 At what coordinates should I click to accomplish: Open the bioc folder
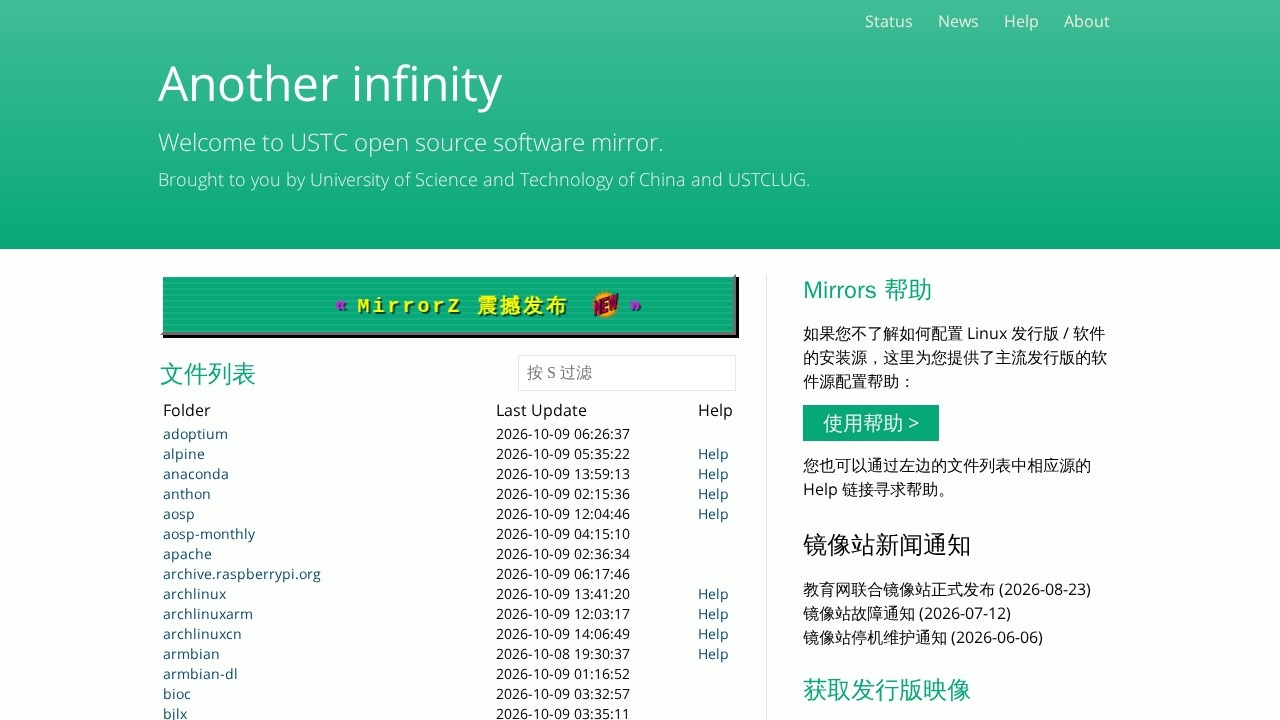coord(177,694)
